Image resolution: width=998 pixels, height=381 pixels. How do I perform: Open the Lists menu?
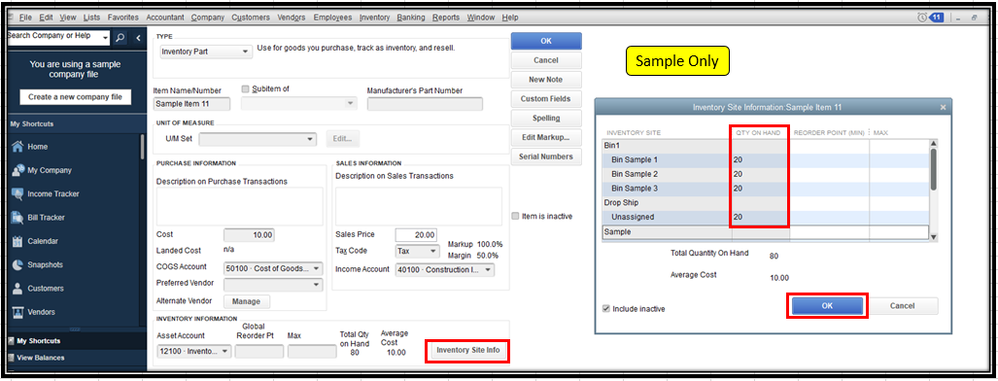pyautogui.click(x=92, y=17)
